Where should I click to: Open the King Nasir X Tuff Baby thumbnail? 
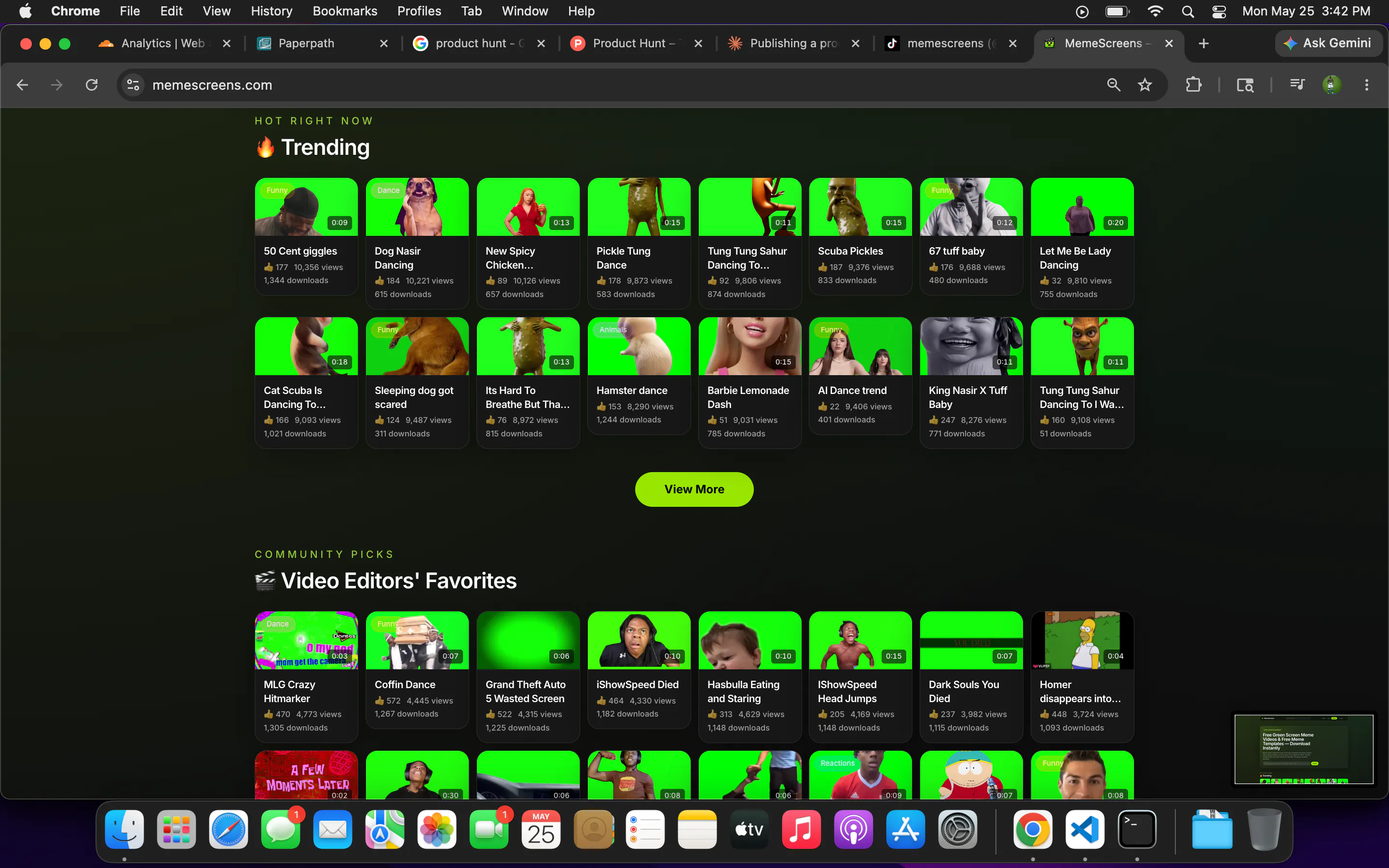(971, 346)
